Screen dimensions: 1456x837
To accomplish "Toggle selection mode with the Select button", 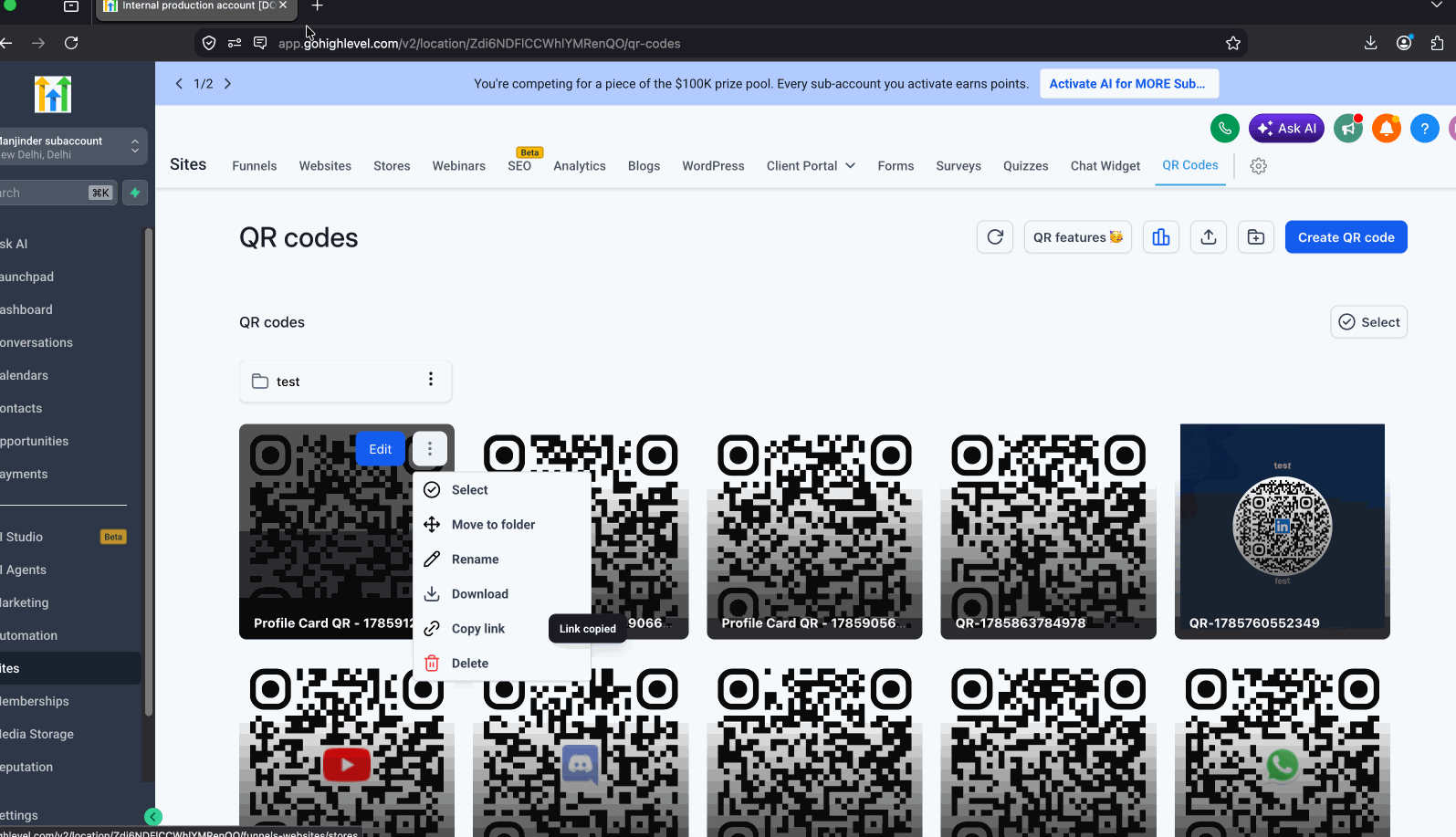I will (x=1368, y=322).
